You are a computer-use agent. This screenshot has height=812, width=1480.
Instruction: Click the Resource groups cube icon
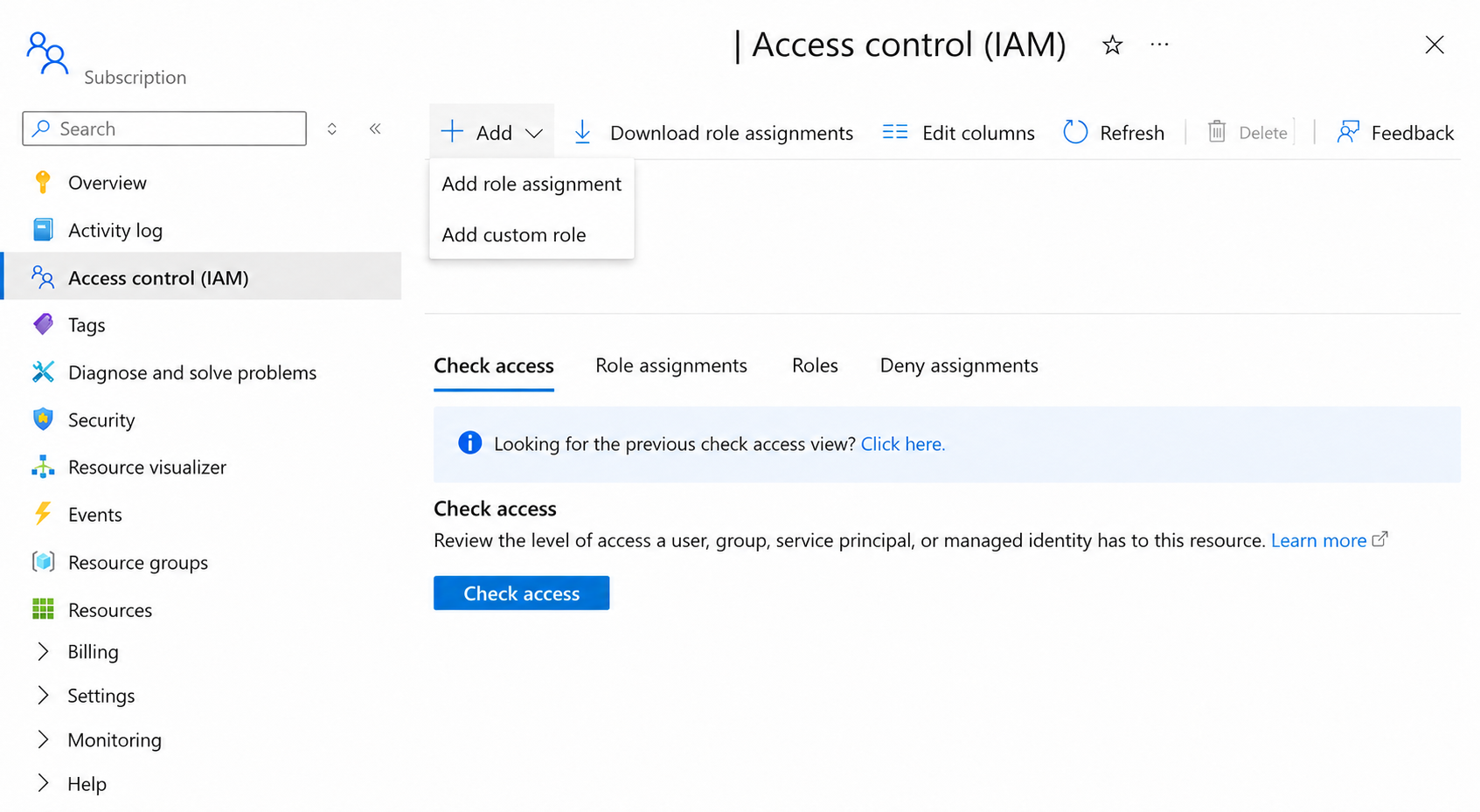pyautogui.click(x=43, y=562)
